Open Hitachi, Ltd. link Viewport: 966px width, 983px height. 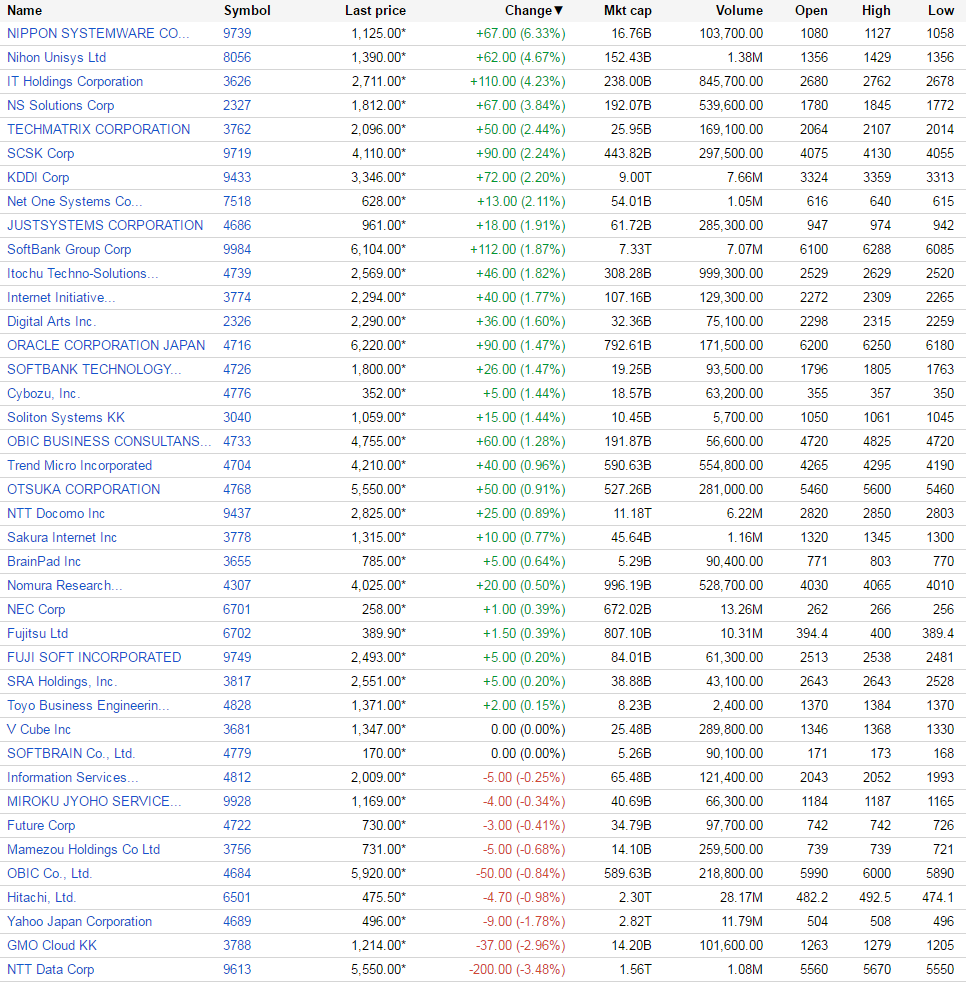point(41,898)
